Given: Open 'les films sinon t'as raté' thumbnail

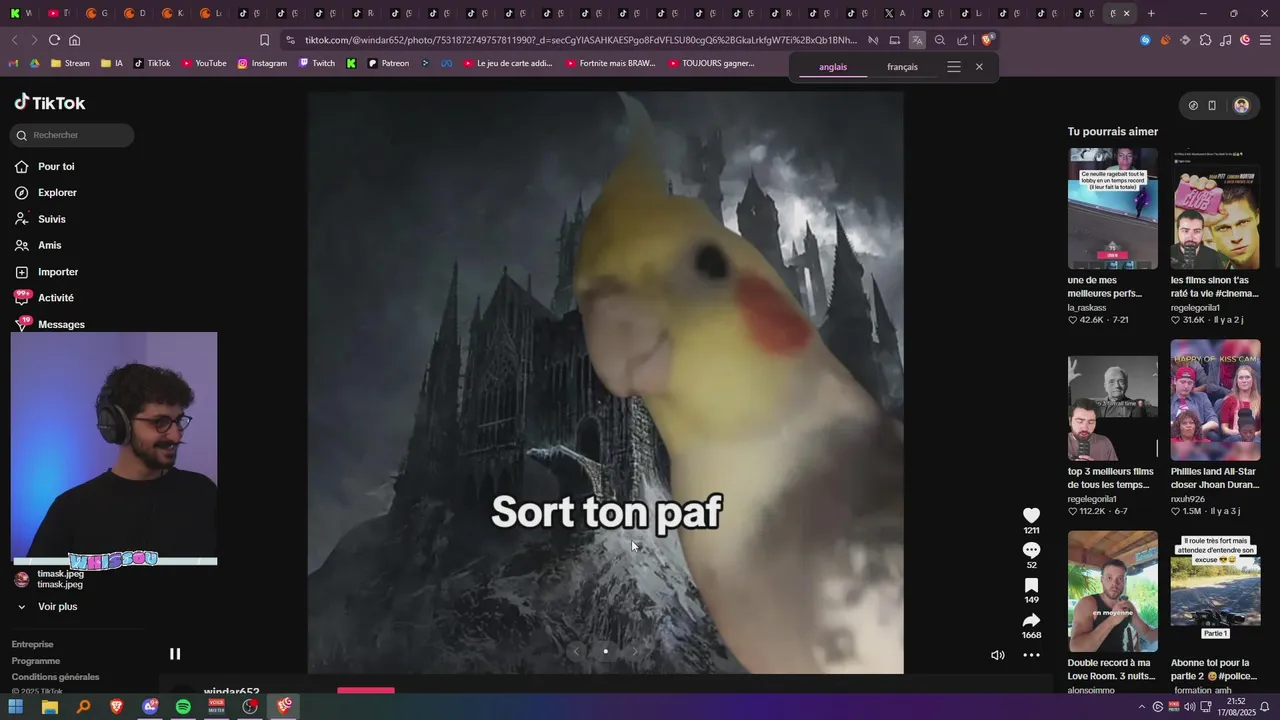Looking at the screenshot, I should point(1215,208).
